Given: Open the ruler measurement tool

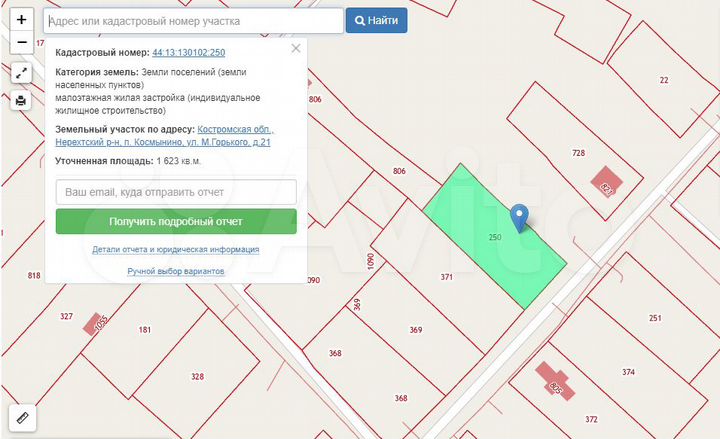Looking at the screenshot, I should coord(22,417).
